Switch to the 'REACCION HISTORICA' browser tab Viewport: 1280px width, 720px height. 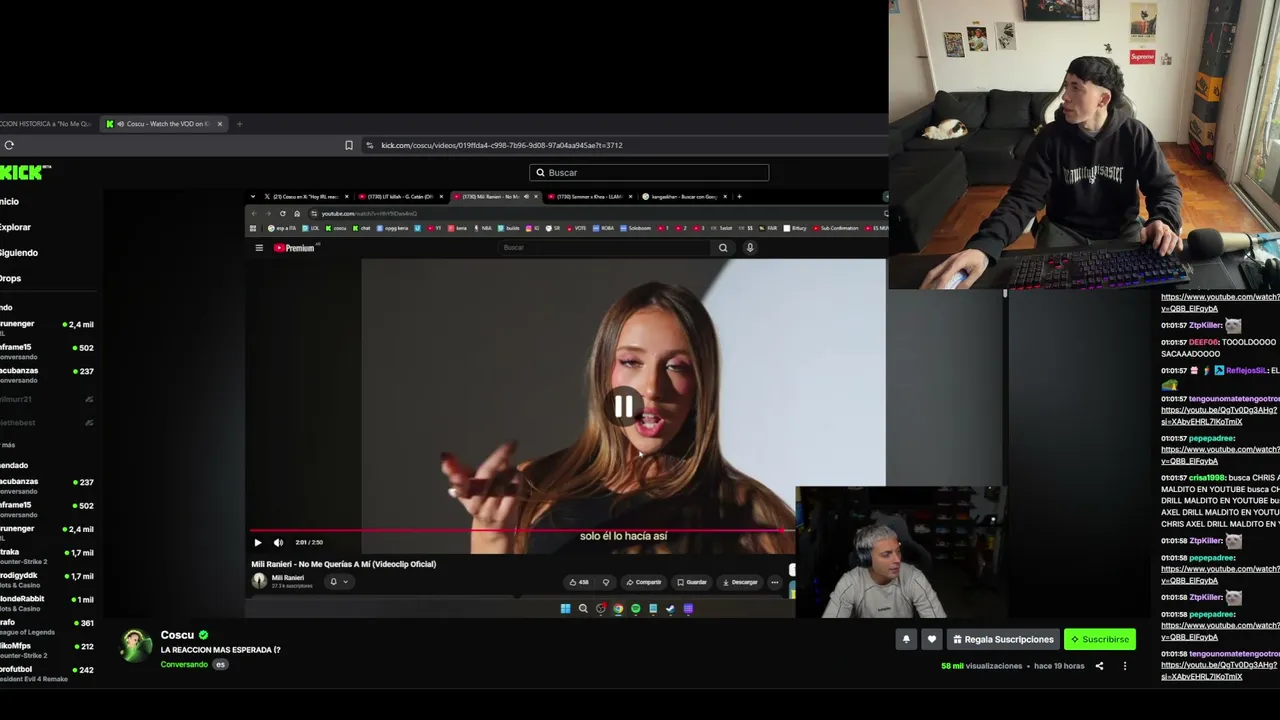[47, 124]
